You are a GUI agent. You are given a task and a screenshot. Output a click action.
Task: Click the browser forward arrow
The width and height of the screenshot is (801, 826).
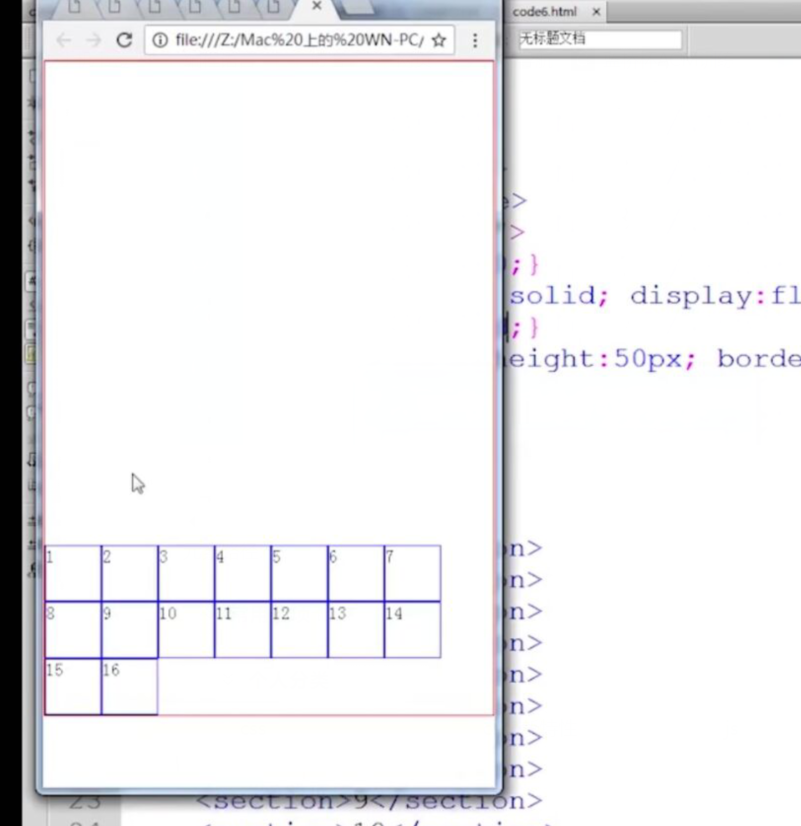click(x=94, y=40)
